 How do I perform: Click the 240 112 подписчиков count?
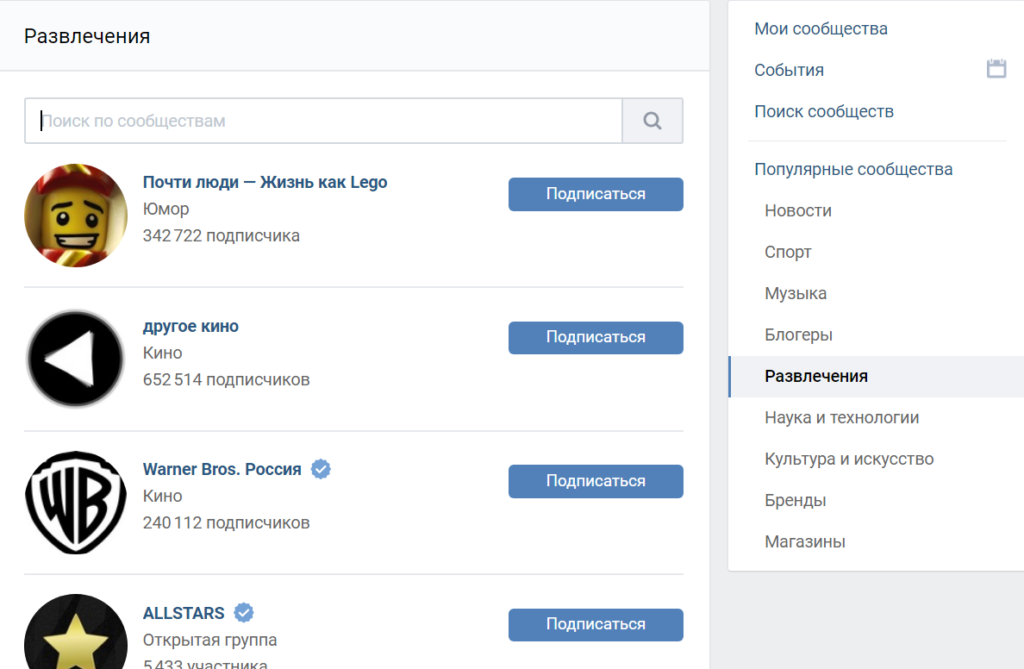[x=226, y=523]
